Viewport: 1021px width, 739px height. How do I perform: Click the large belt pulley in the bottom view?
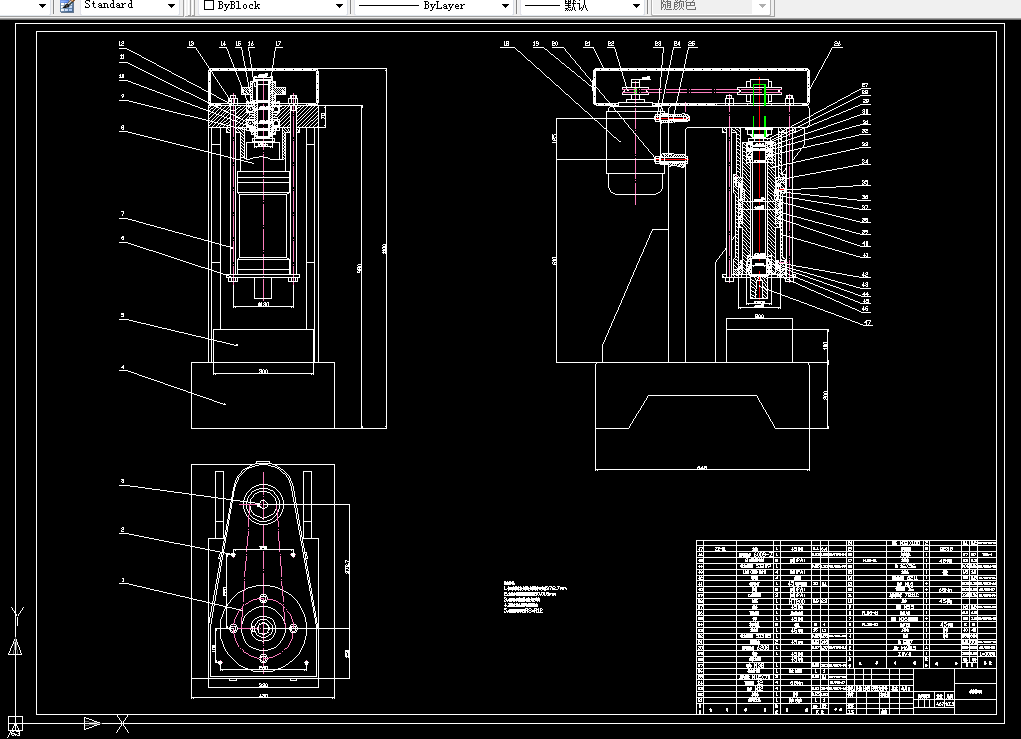(x=263, y=628)
